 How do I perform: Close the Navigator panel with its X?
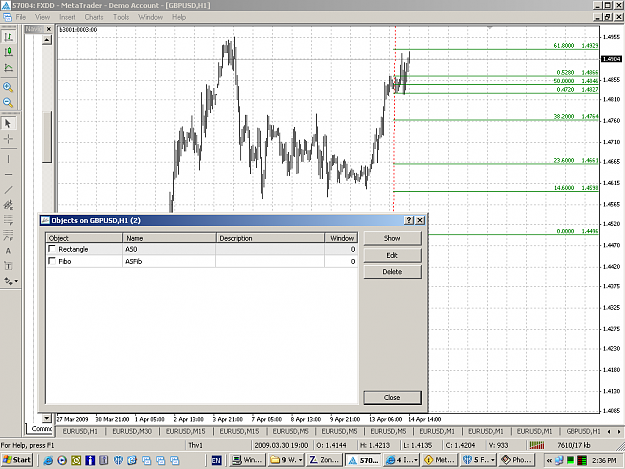[x=49, y=29]
